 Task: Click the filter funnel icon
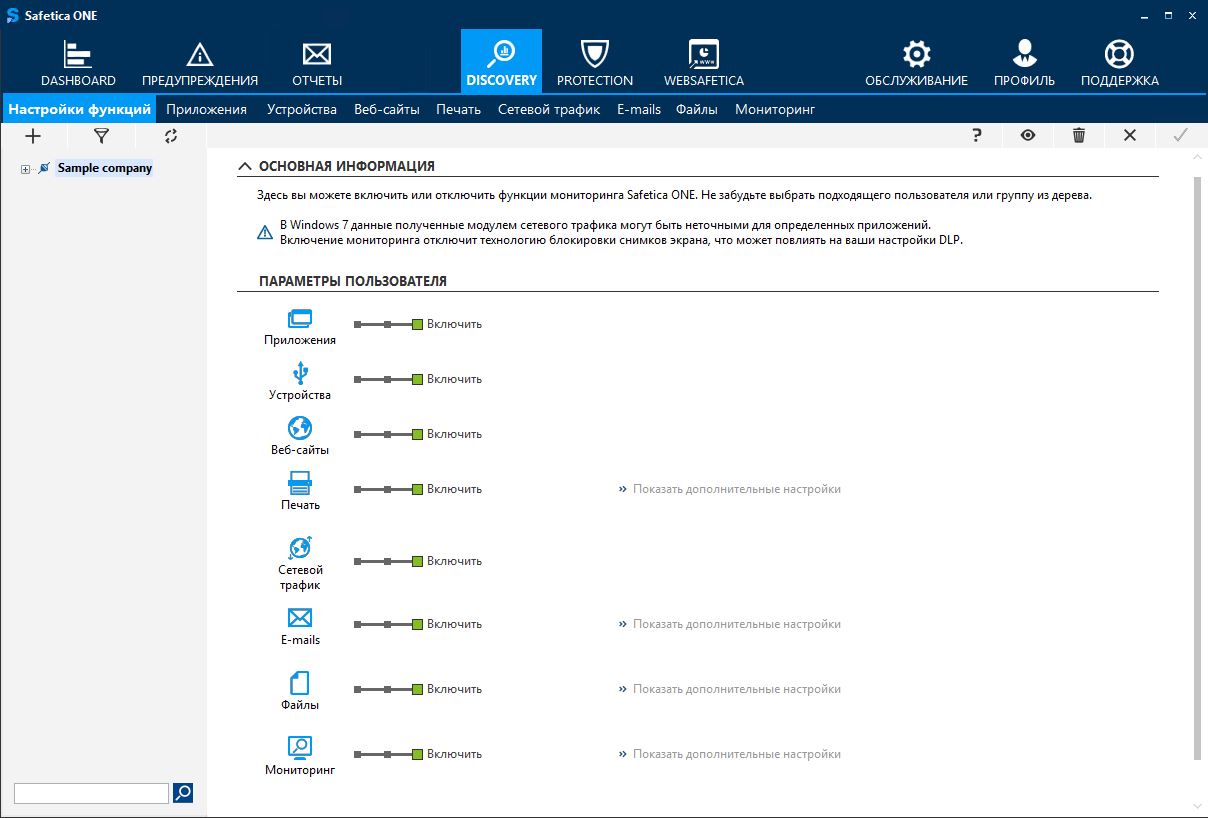(101, 136)
